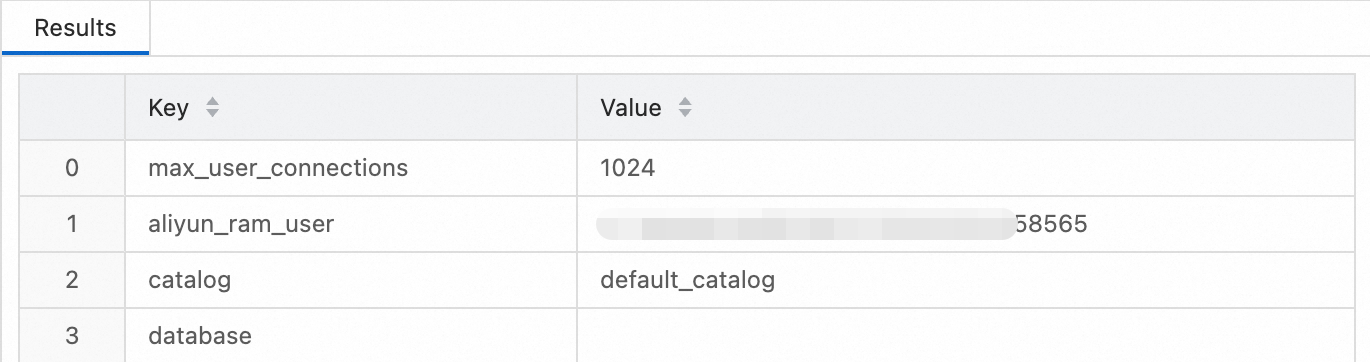The height and width of the screenshot is (362, 1370).
Task: Select the max_user_connections key cell
Action: 351,168
